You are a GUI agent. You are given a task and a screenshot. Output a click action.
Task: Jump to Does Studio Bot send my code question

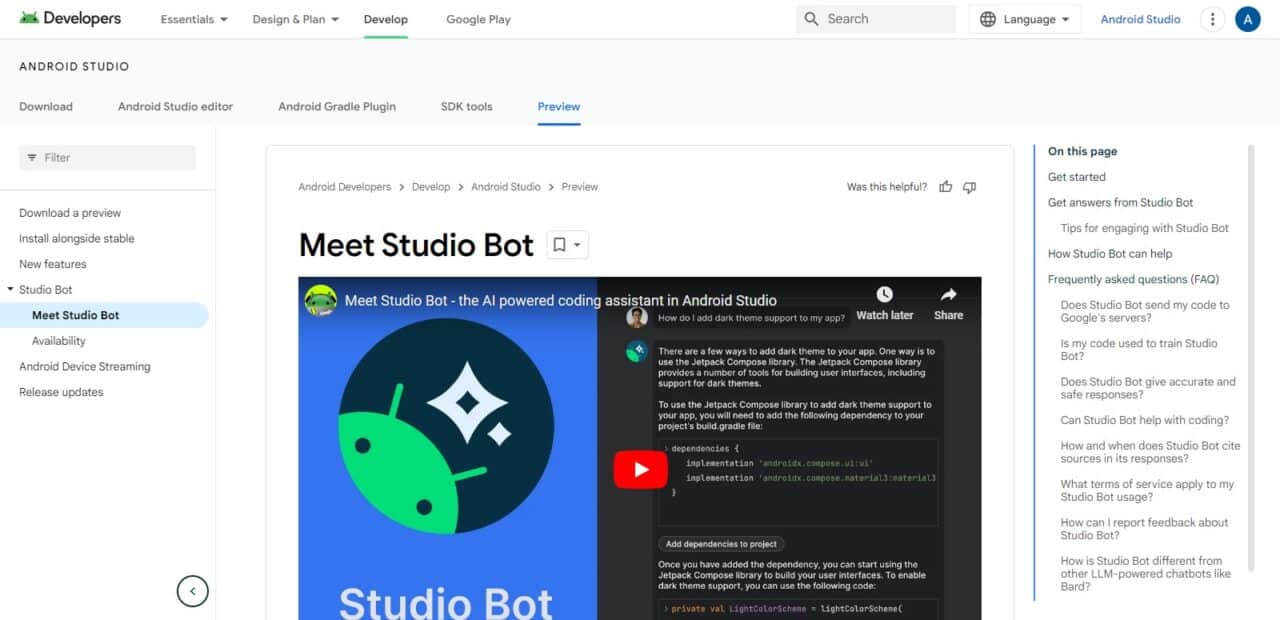[1145, 312]
